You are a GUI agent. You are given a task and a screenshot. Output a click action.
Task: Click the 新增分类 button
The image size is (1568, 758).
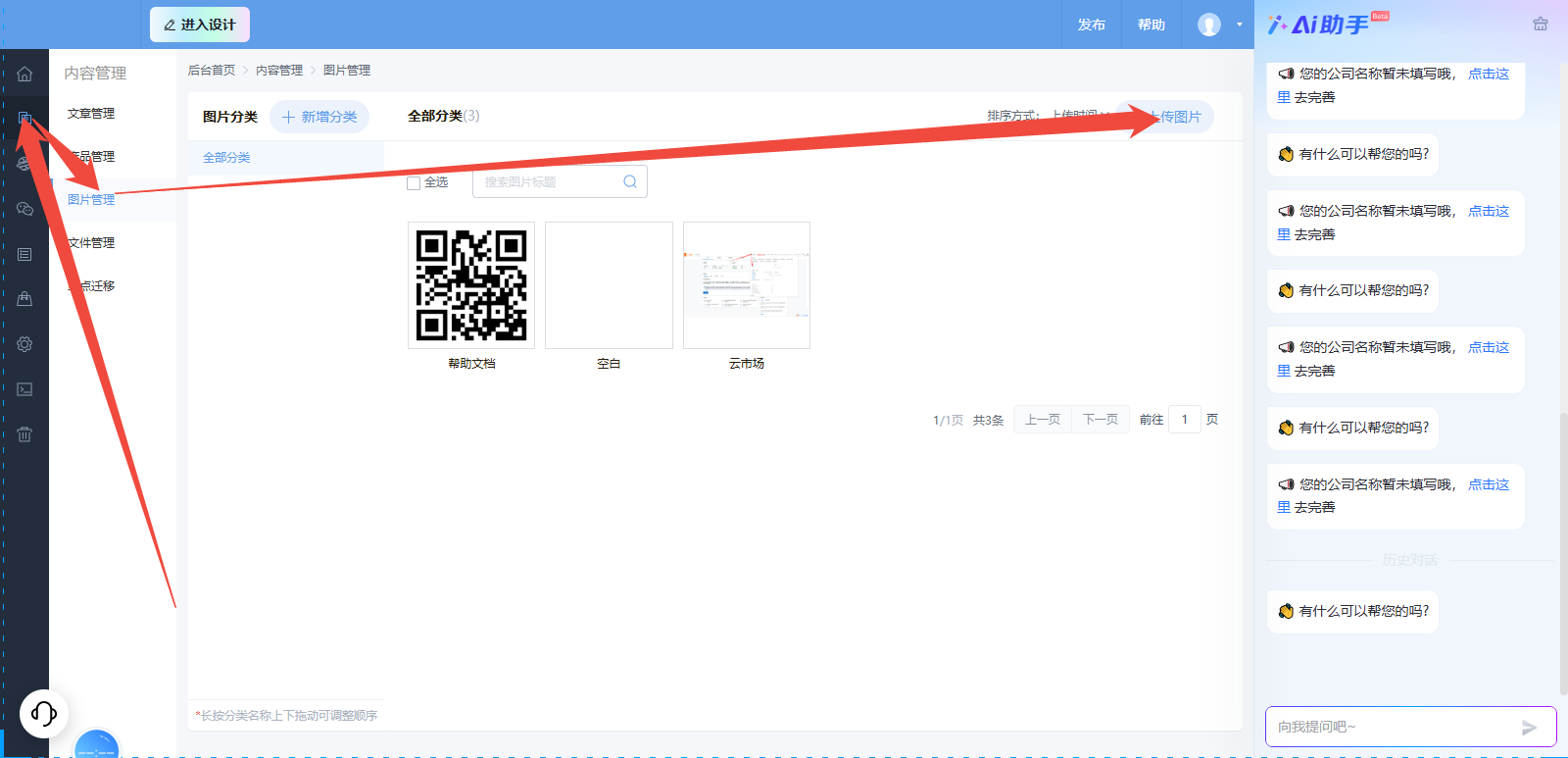(x=319, y=117)
